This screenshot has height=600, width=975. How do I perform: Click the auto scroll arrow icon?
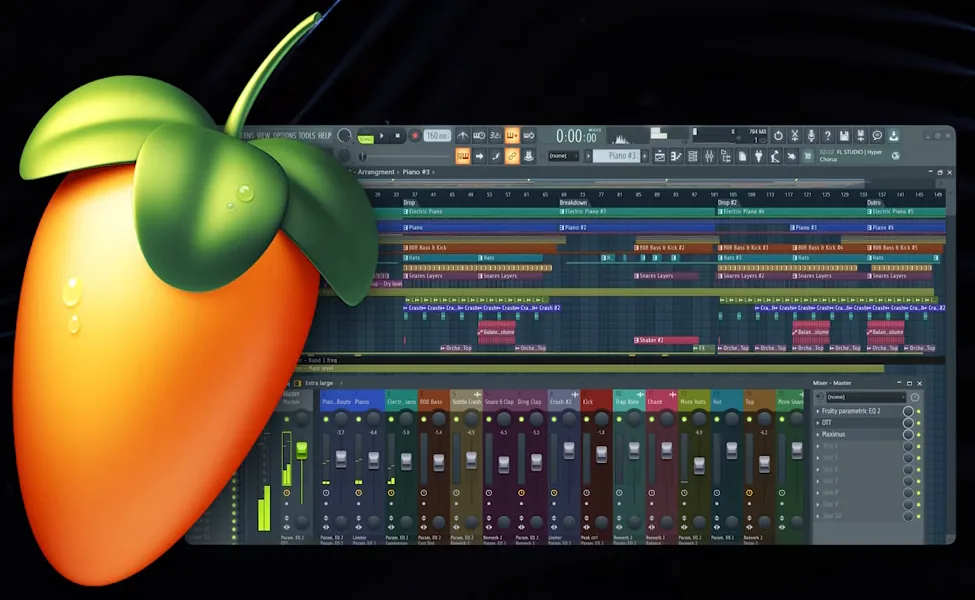(x=479, y=156)
